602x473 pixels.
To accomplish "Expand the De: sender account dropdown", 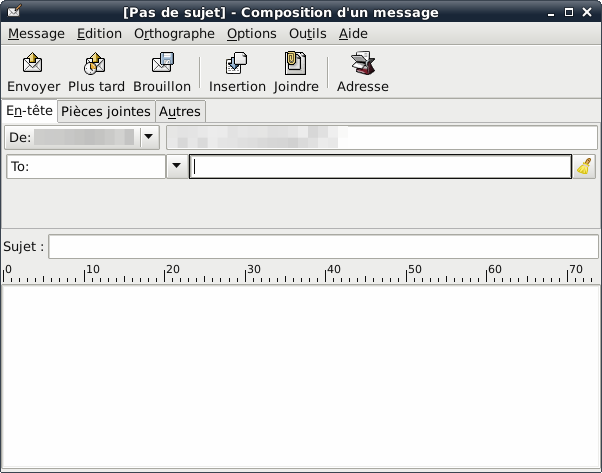I will click(150, 136).
